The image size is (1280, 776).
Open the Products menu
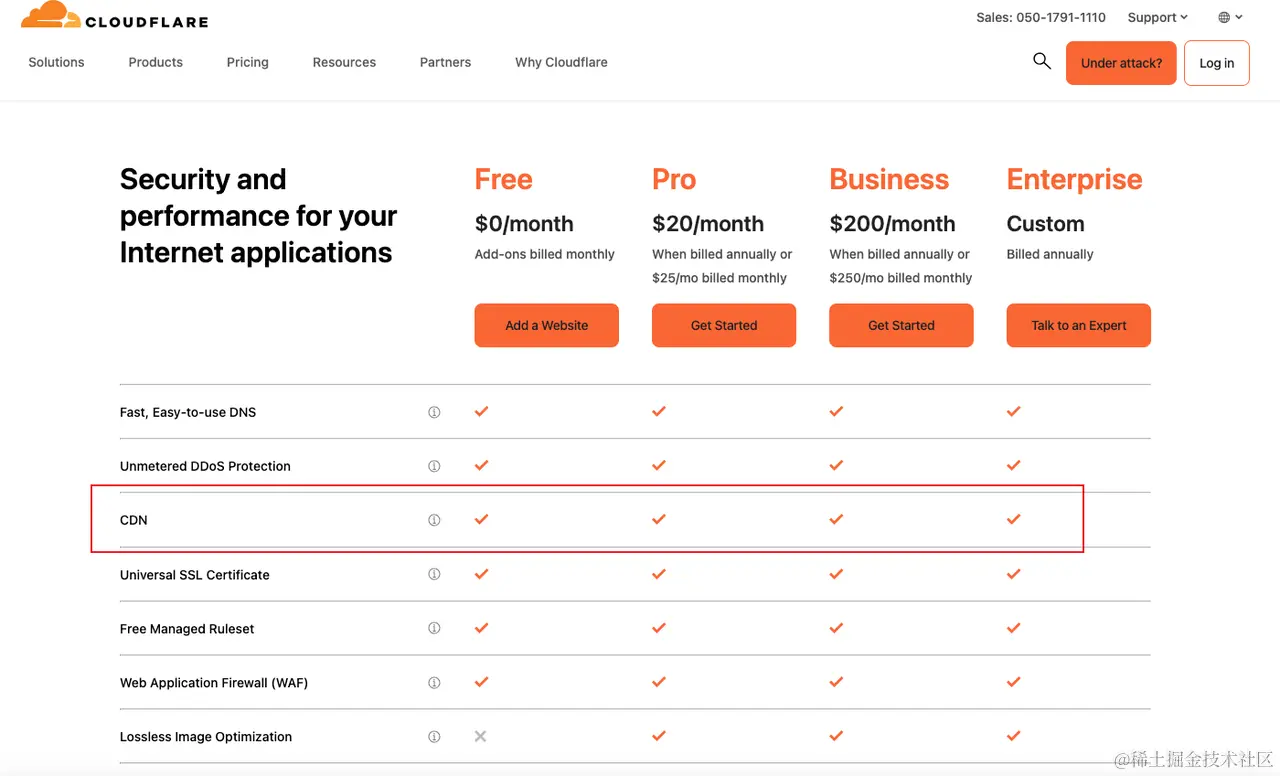pos(155,62)
